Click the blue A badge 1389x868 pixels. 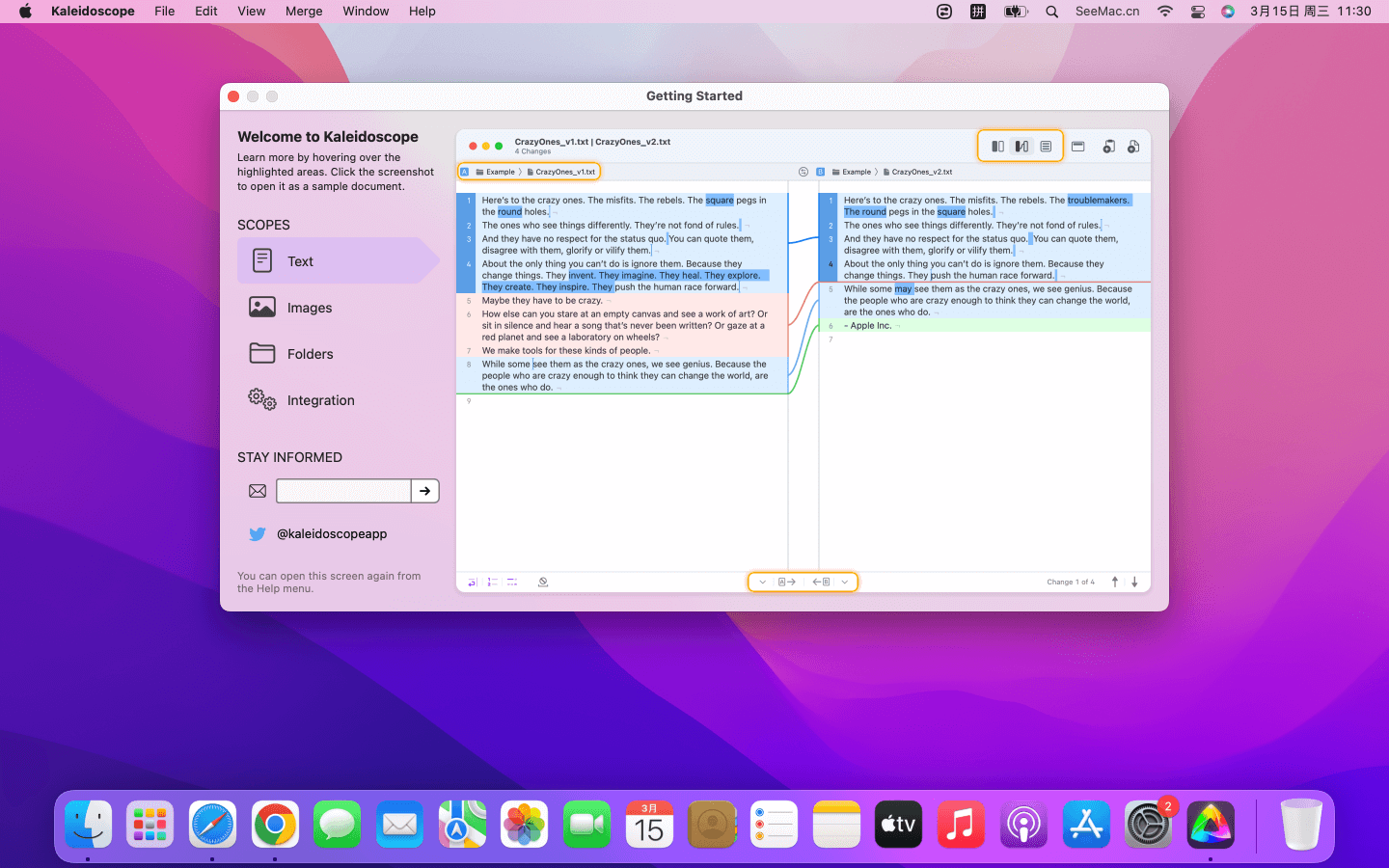click(x=464, y=172)
